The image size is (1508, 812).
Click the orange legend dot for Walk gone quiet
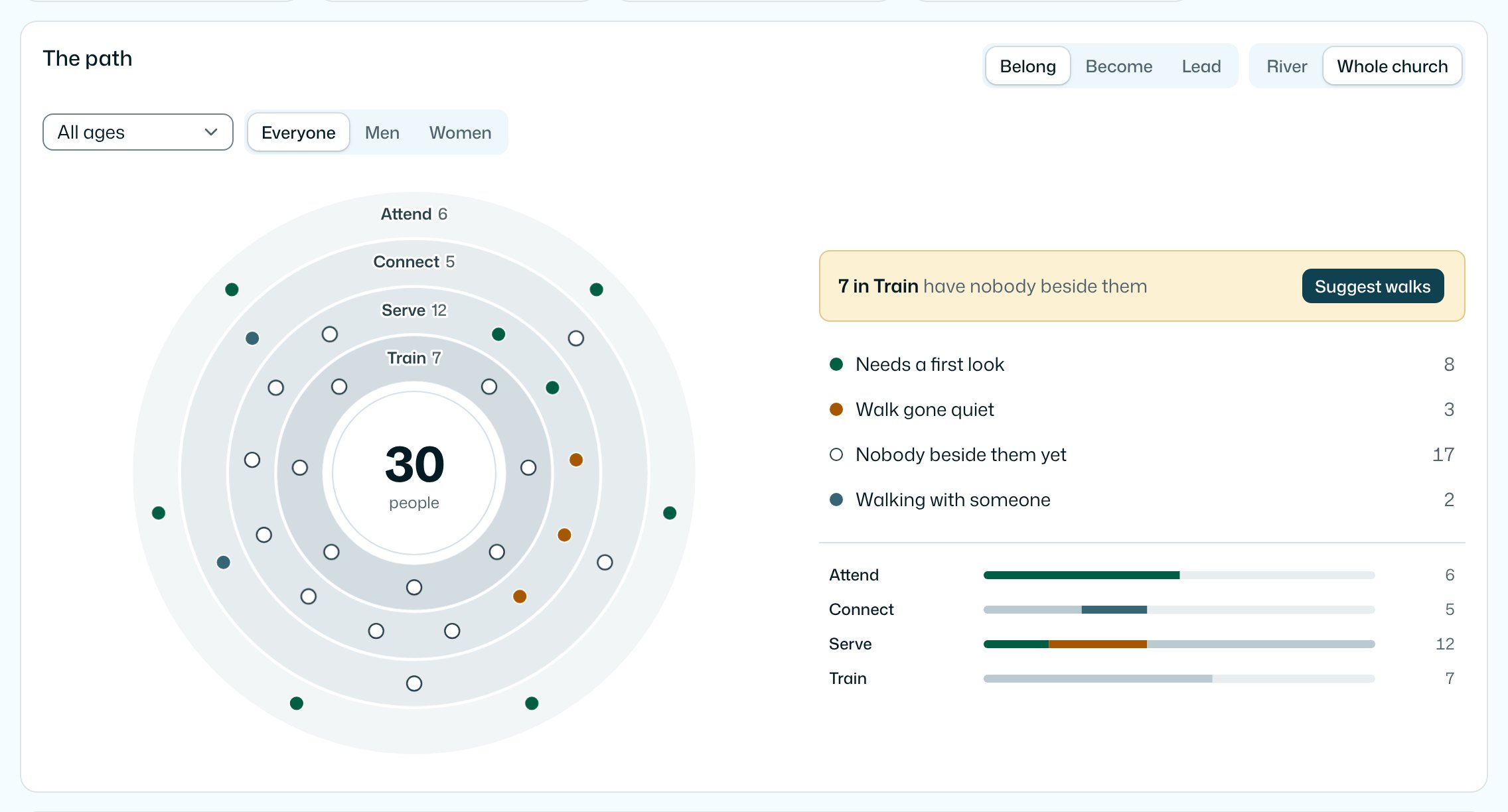click(x=836, y=409)
